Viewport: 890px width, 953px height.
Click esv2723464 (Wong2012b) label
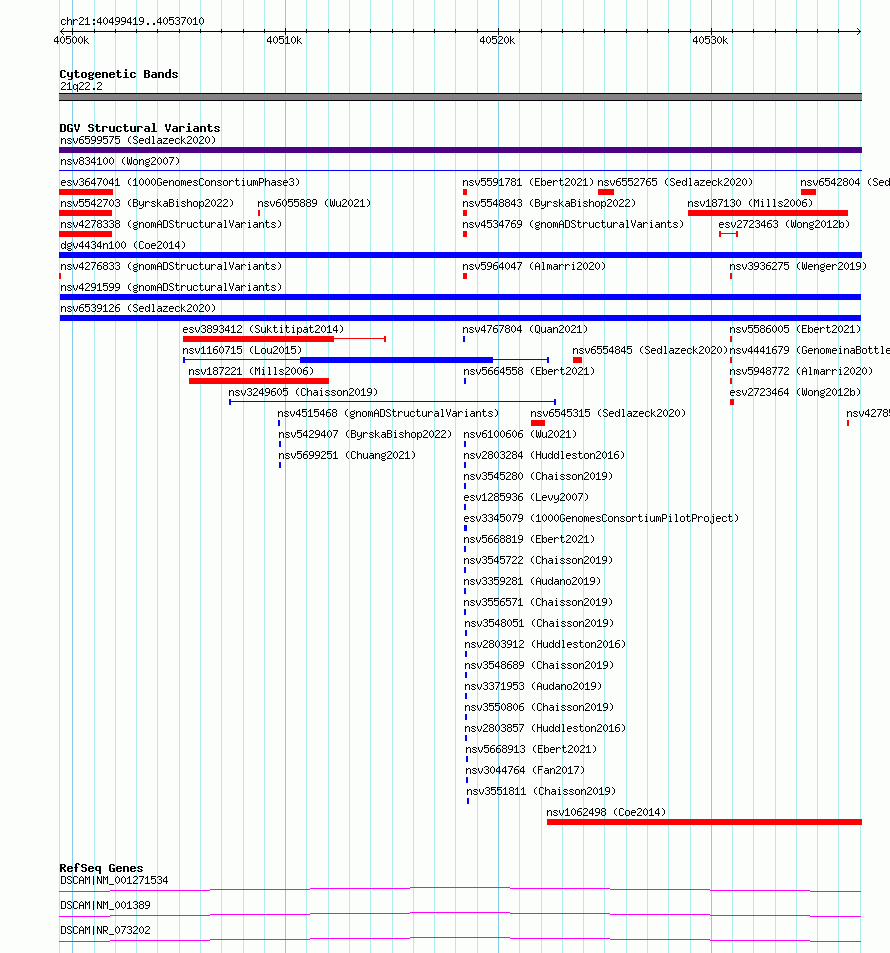click(795, 392)
